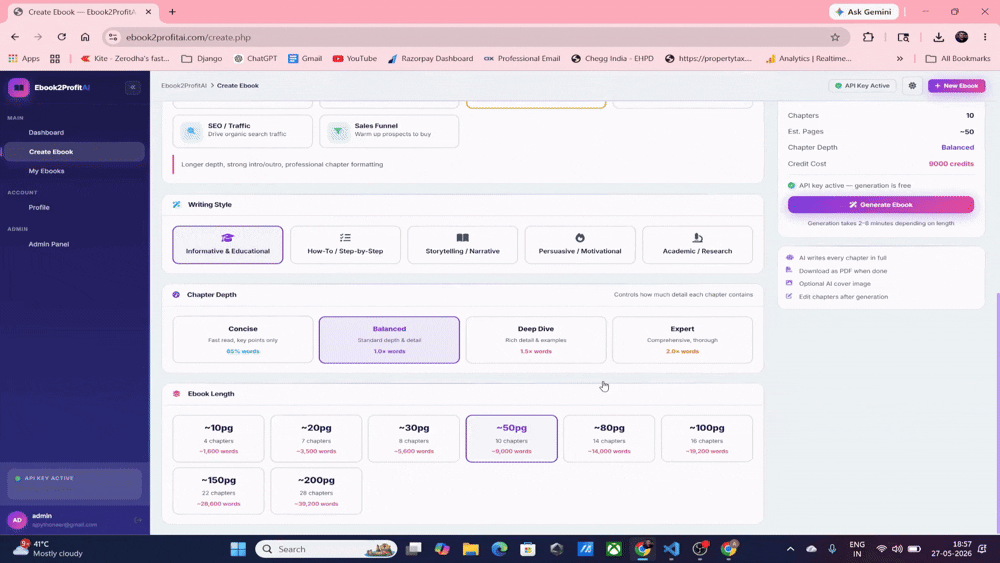Open the settings gear icon
This screenshot has height=563, width=1000.
click(x=912, y=85)
